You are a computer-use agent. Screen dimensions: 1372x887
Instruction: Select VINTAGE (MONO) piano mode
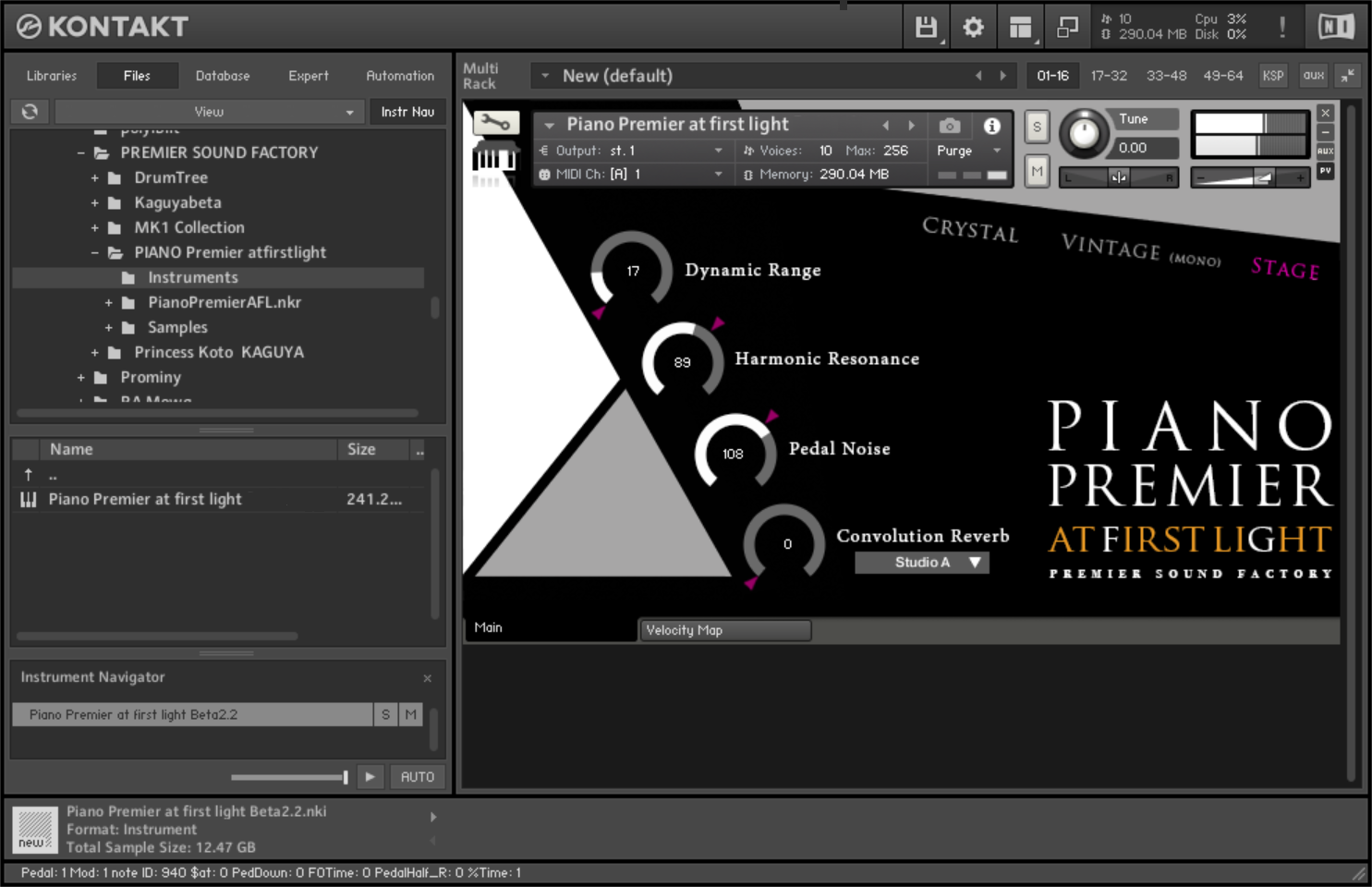(1141, 249)
